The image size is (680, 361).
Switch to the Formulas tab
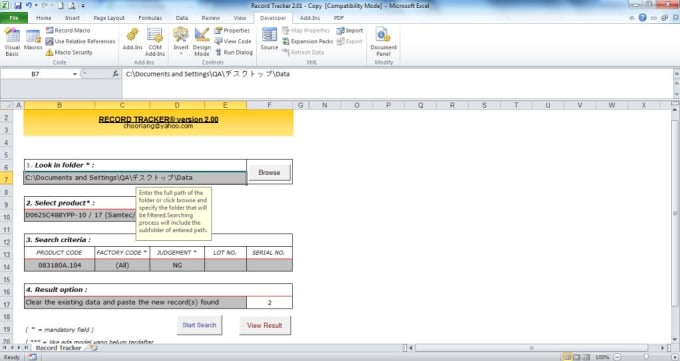tap(150, 18)
